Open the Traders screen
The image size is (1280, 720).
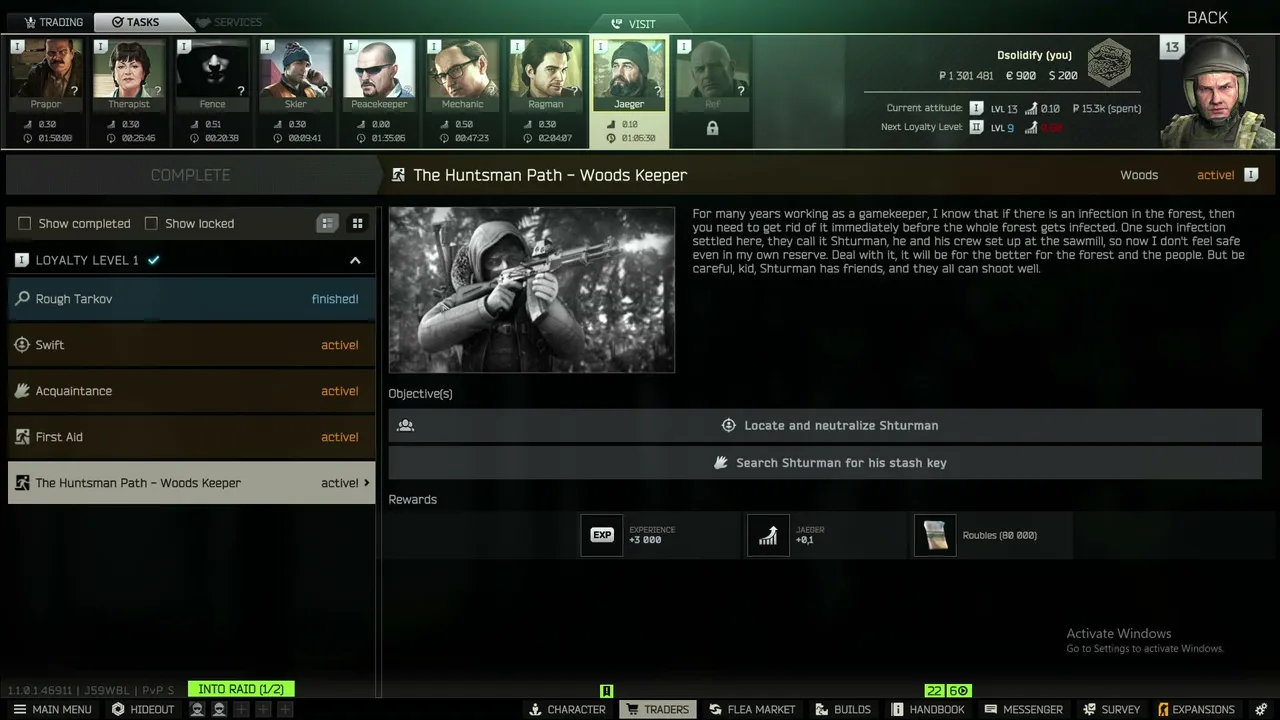[657, 709]
